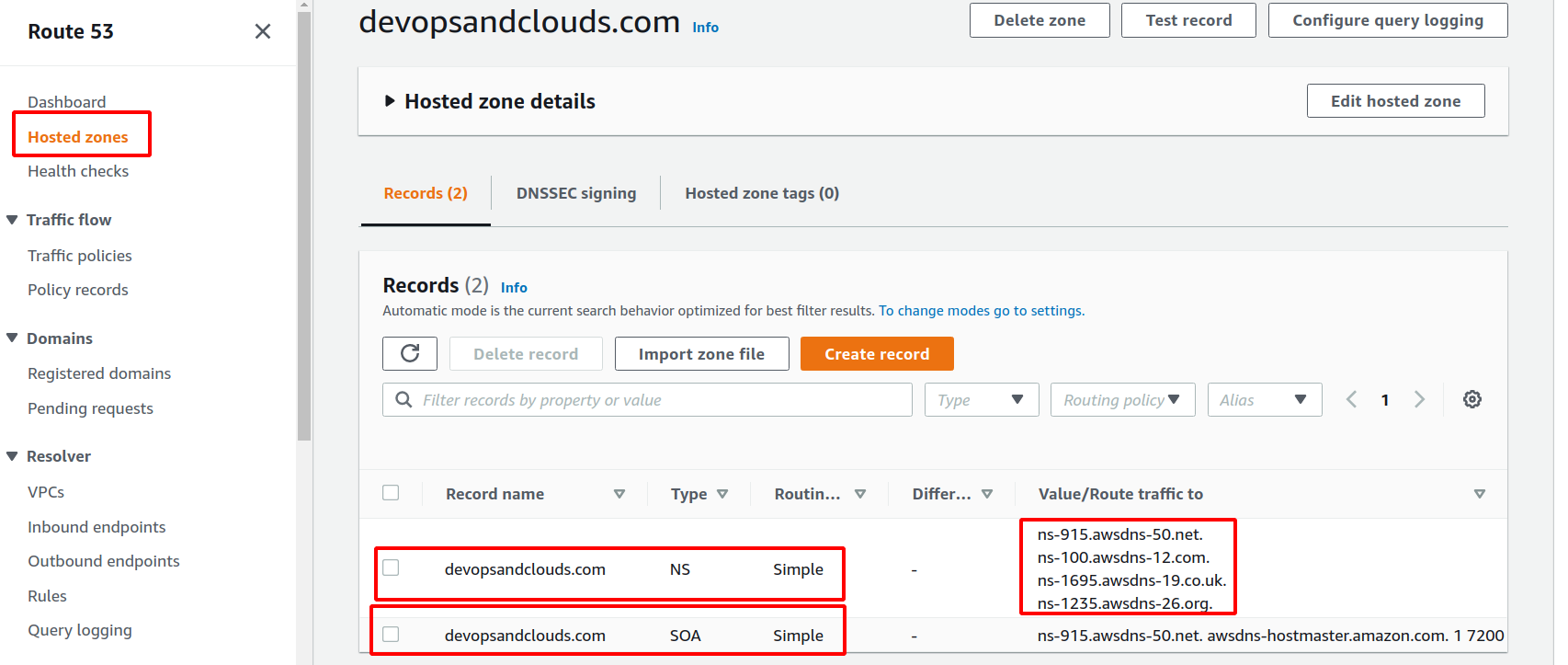
Task: Go to the next records page arrow
Action: [1419, 399]
